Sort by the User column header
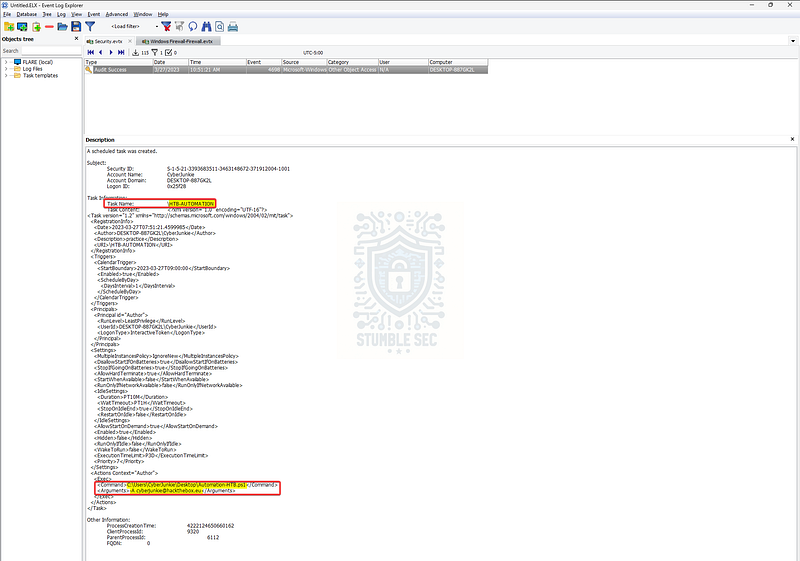Image resolution: width=800 pixels, height=561 pixels. (403, 62)
